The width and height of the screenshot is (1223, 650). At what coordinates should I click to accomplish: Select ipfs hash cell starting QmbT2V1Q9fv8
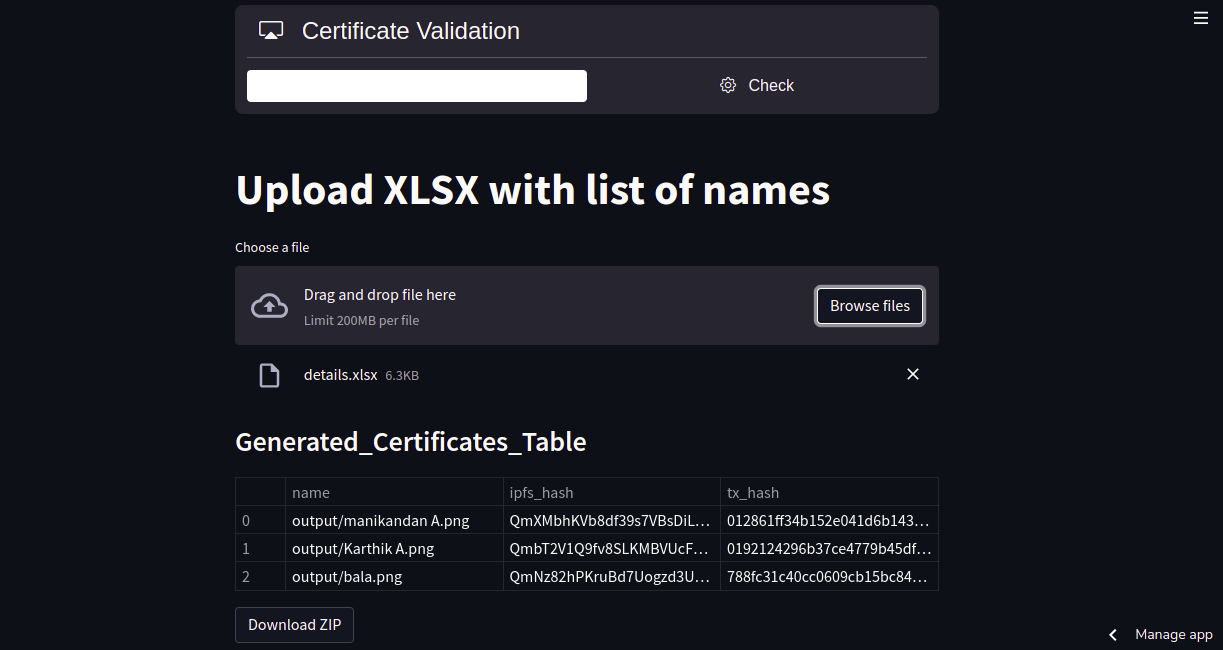tap(612, 548)
